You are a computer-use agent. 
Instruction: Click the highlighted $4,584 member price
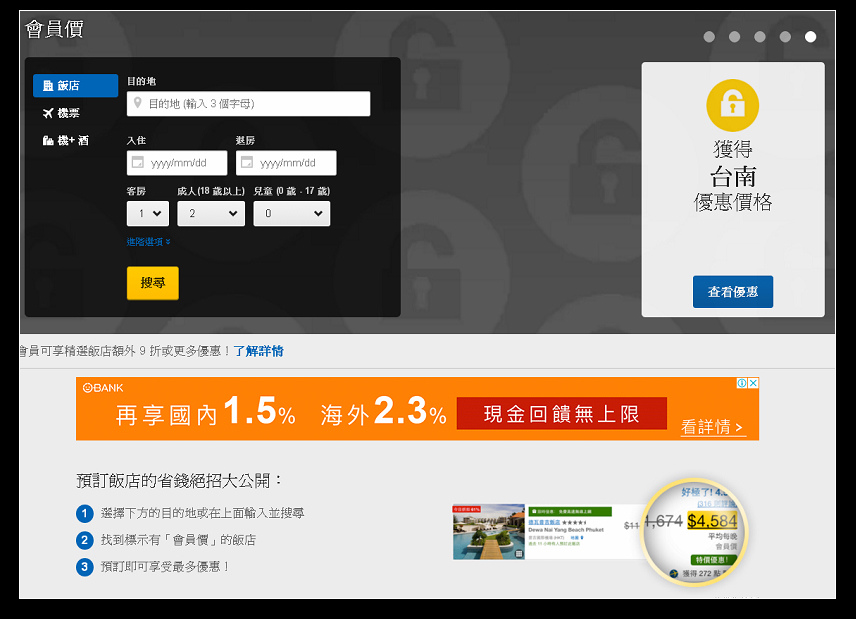(712, 521)
